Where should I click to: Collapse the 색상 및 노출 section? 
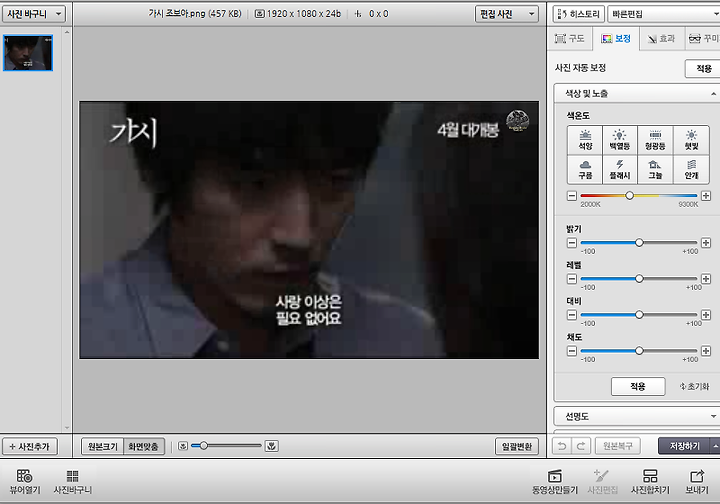tap(637, 94)
